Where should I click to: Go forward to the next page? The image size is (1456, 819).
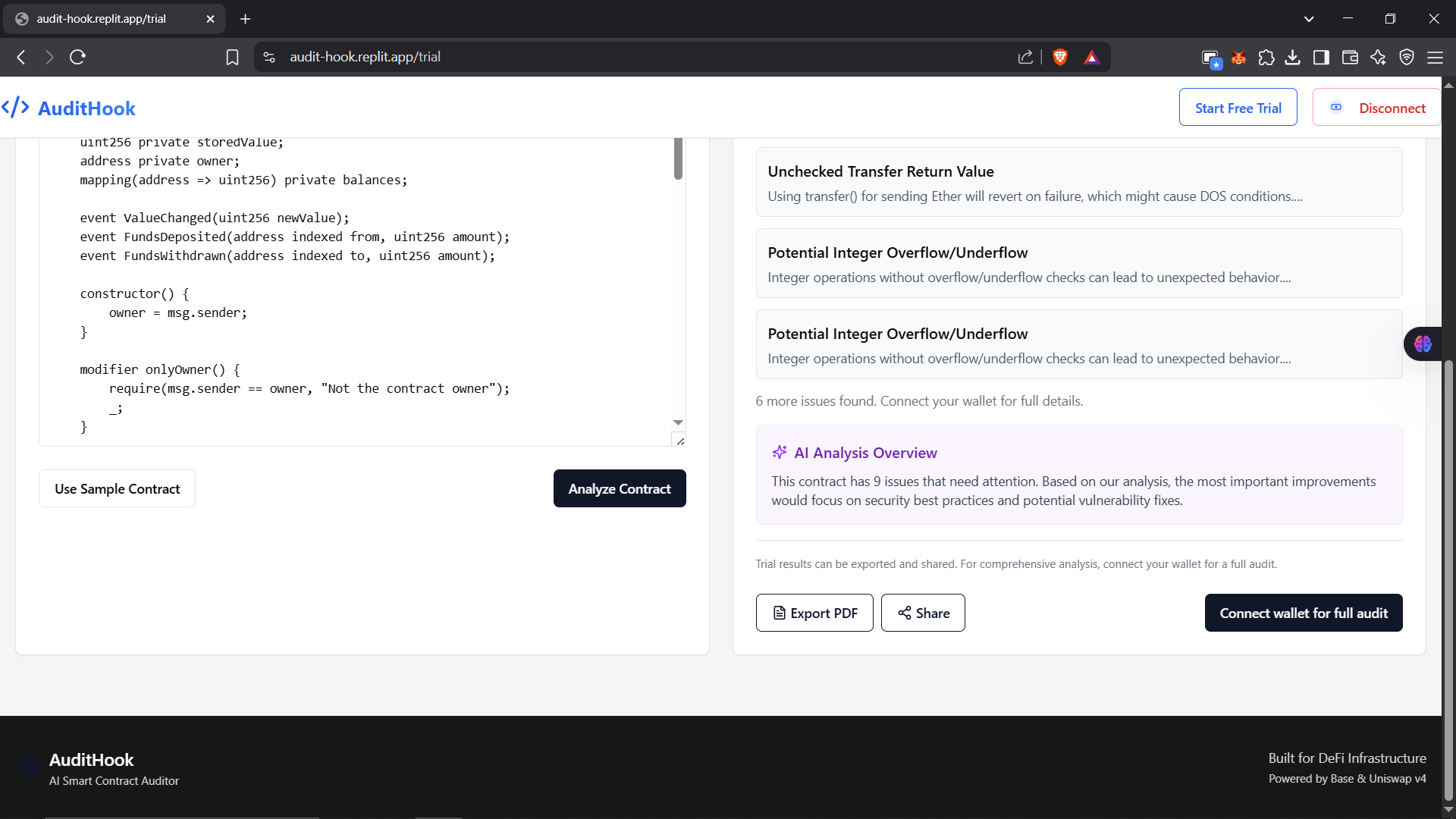49,57
